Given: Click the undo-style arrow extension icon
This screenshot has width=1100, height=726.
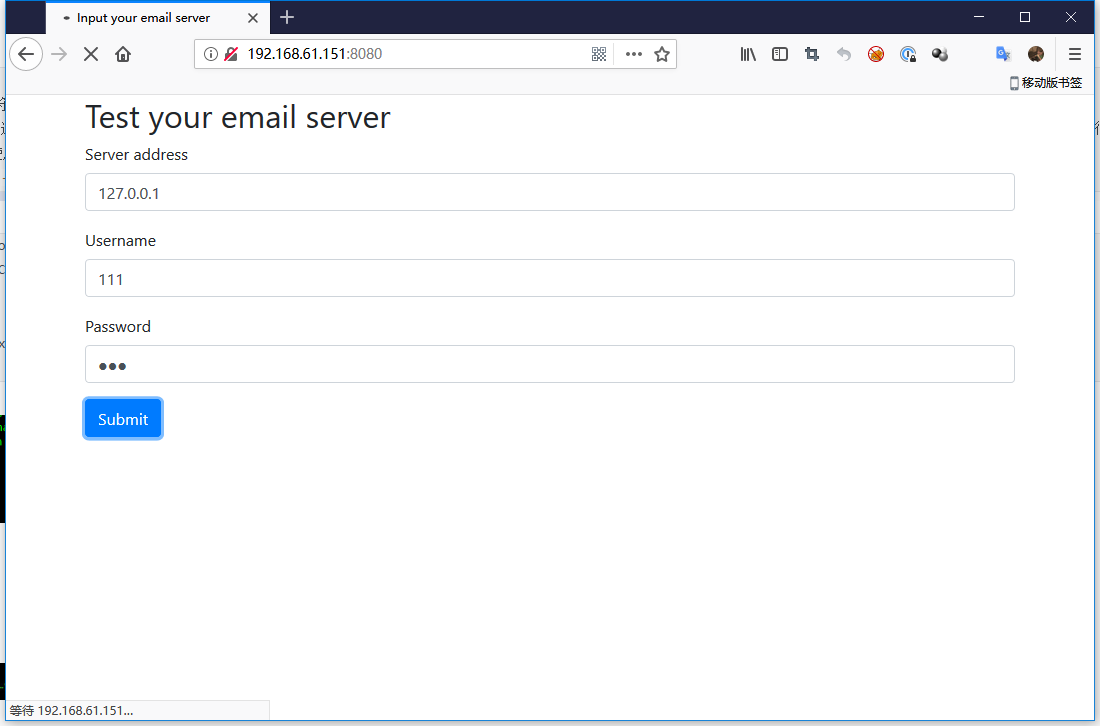Looking at the screenshot, I should click(844, 54).
